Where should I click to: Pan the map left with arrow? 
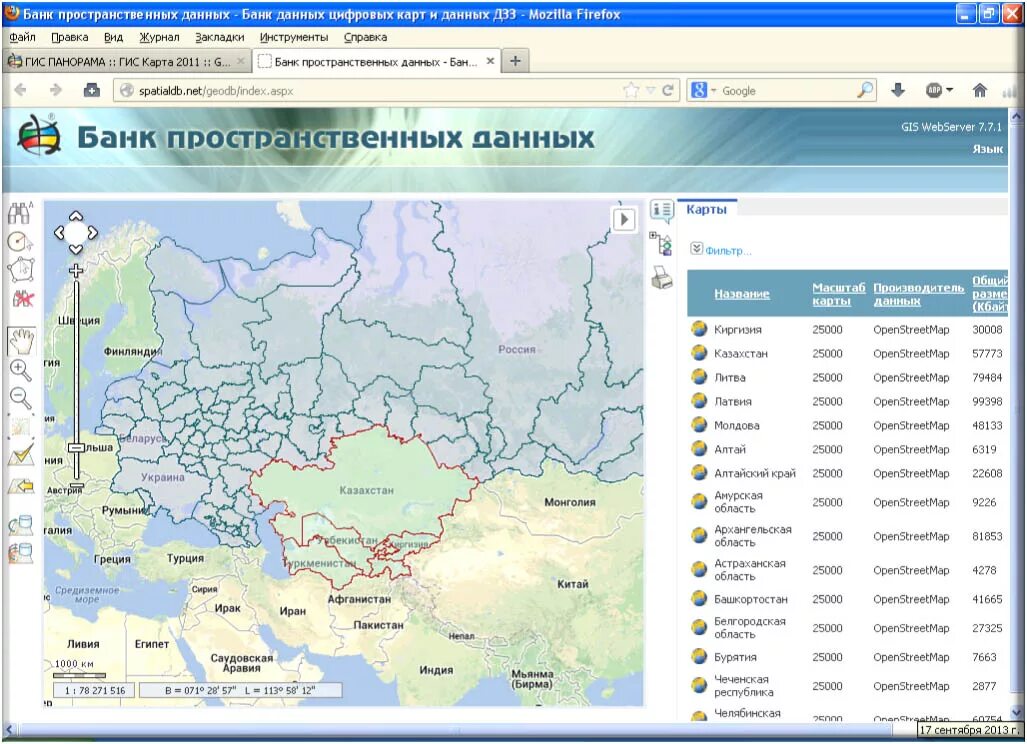click(x=59, y=232)
